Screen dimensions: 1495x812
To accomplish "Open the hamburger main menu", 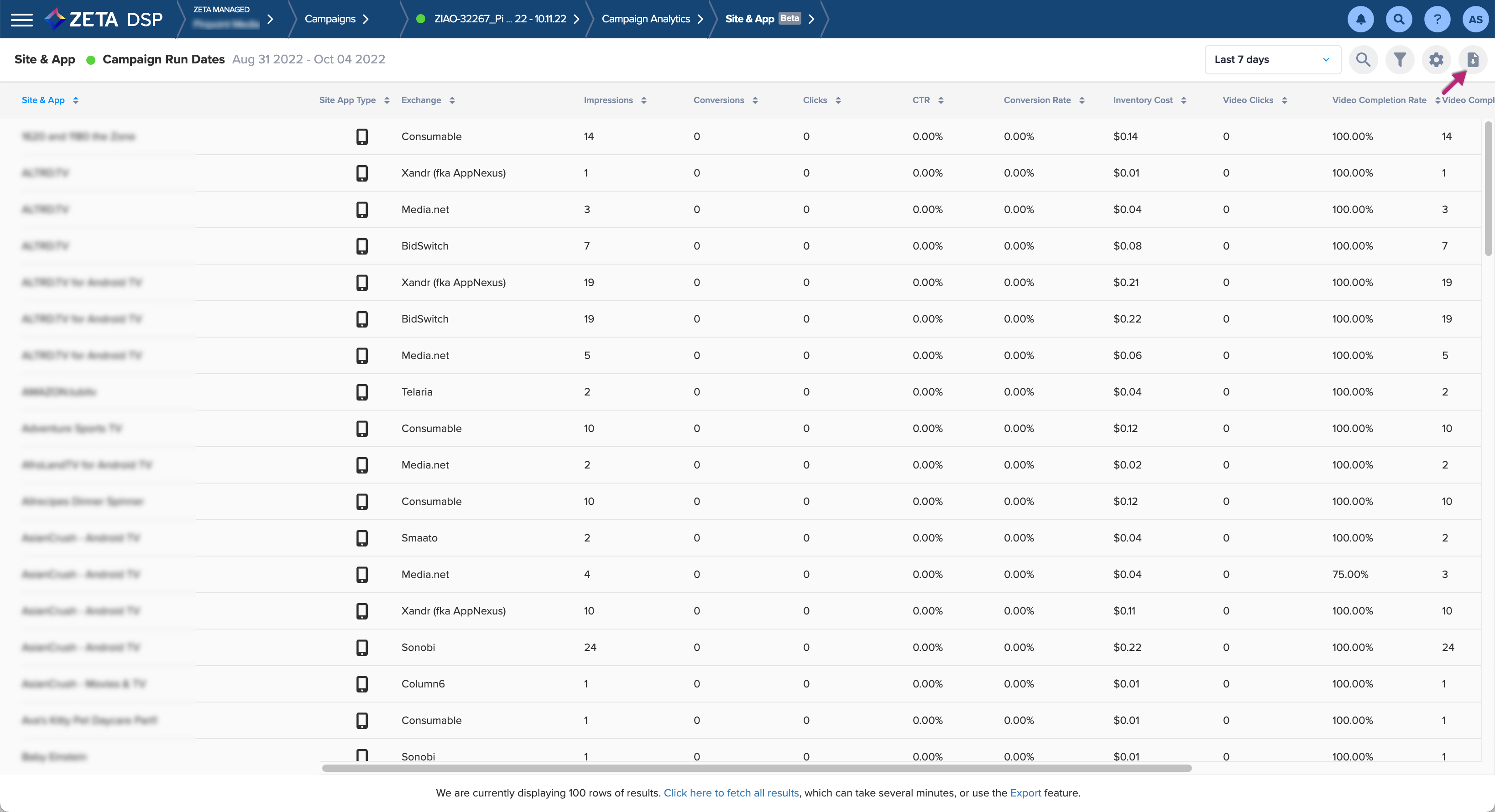I will click(22, 19).
